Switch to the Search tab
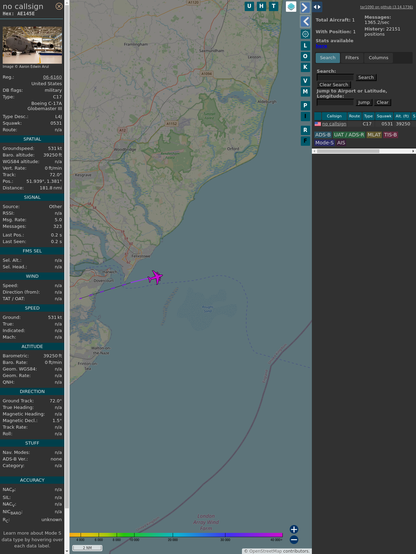 (328, 58)
